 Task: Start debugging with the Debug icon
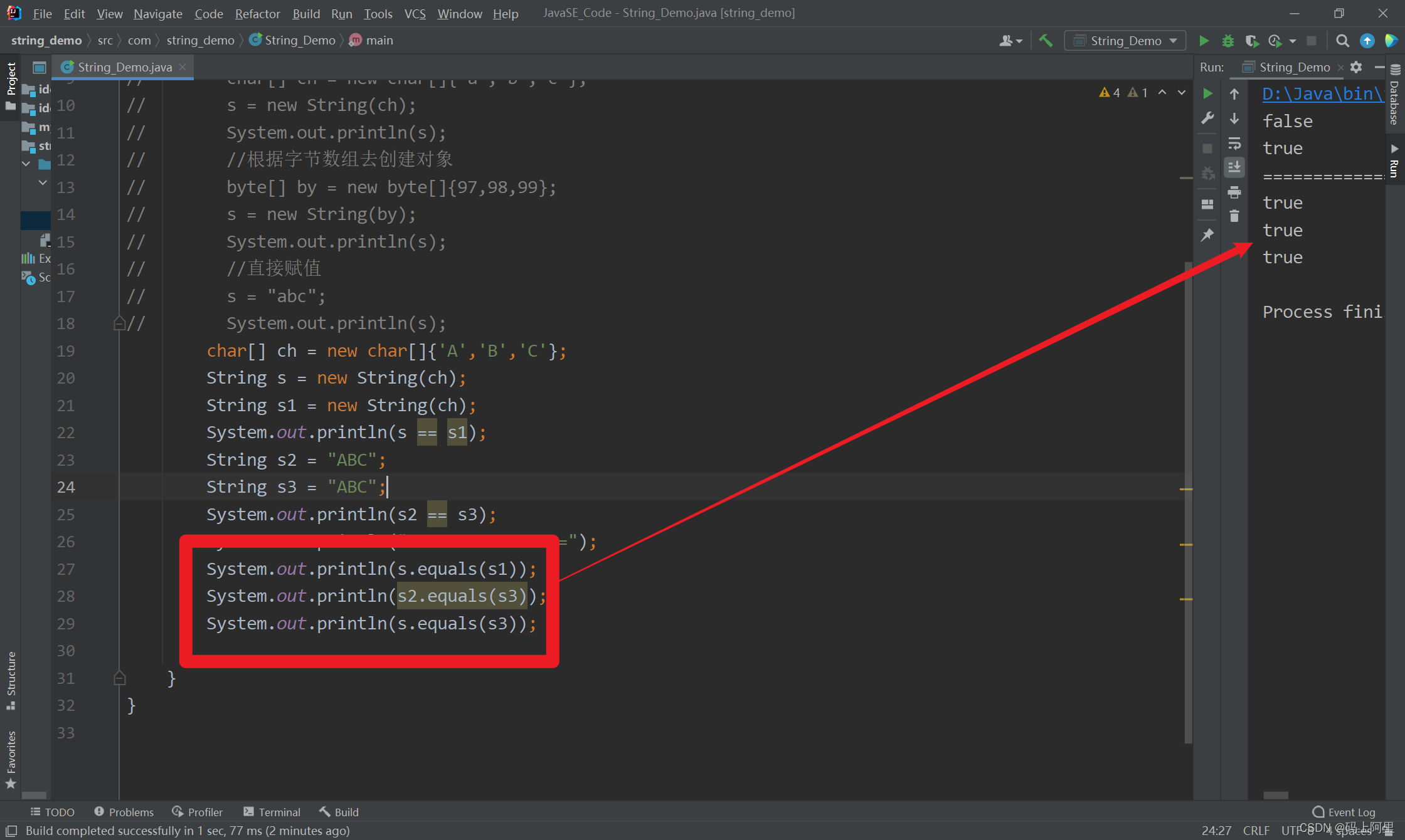(x=1228, y=40)
